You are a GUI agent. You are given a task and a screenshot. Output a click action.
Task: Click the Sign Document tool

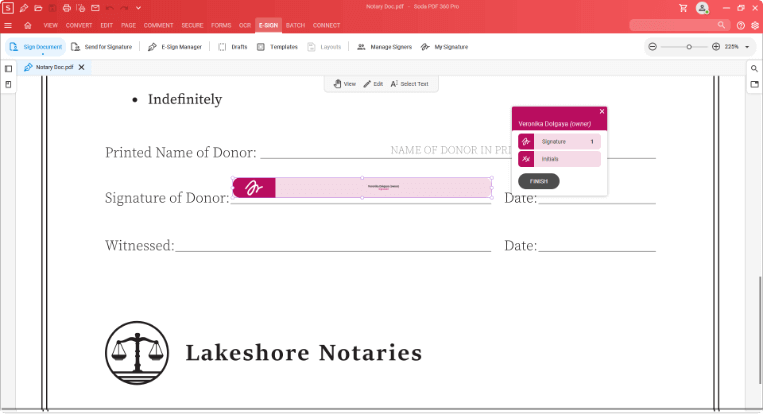35,47
